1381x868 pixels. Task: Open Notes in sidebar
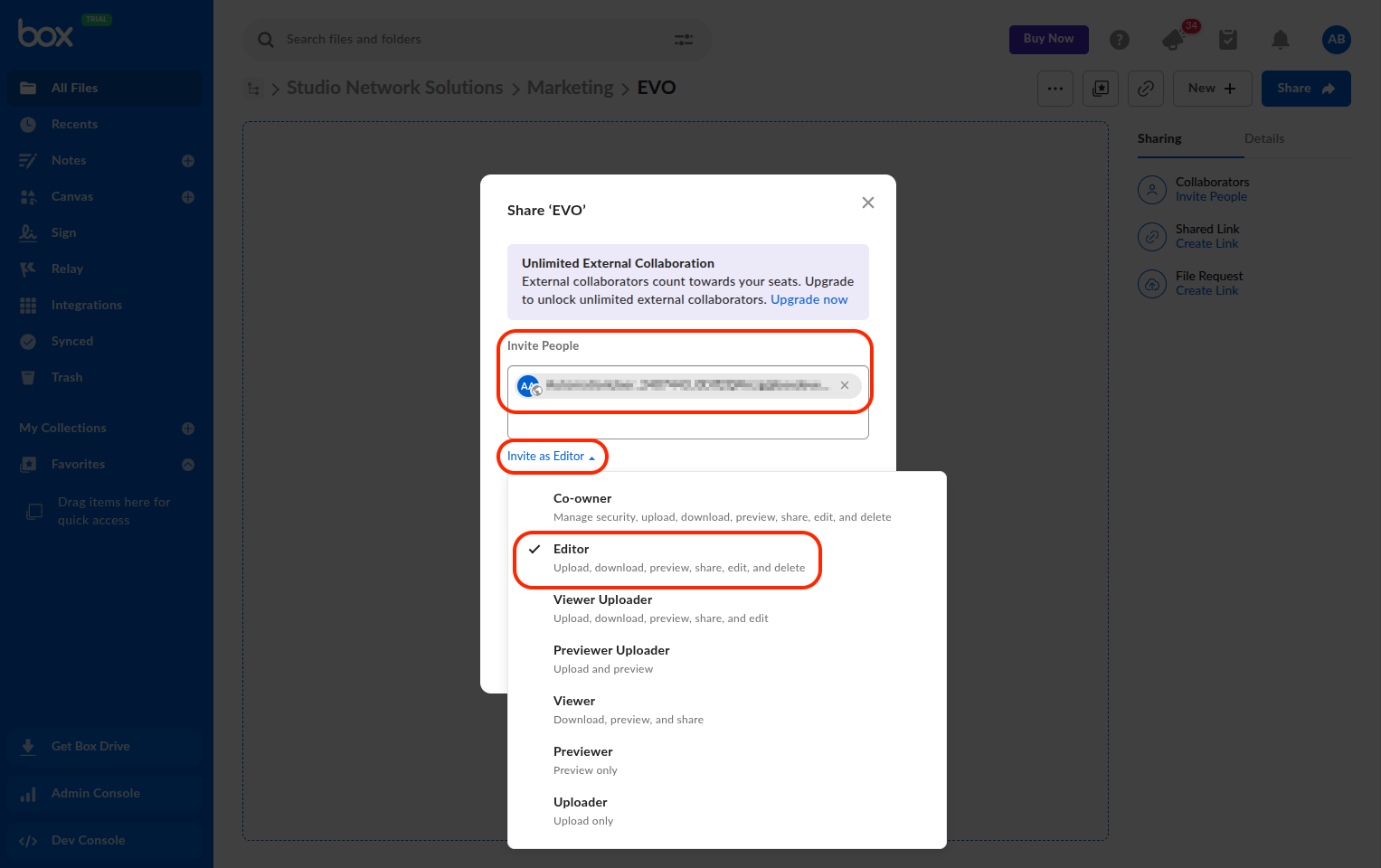(69, 160)
